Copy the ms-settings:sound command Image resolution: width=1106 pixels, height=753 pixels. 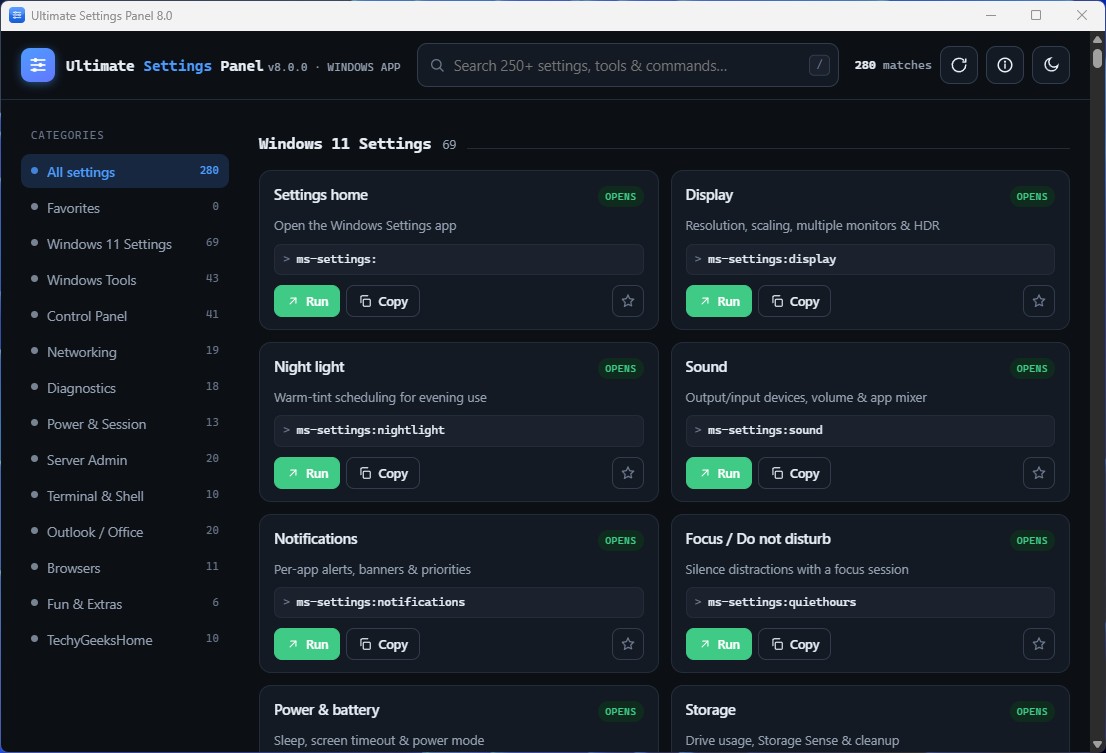pyautogui.click(x=794, y=473)
